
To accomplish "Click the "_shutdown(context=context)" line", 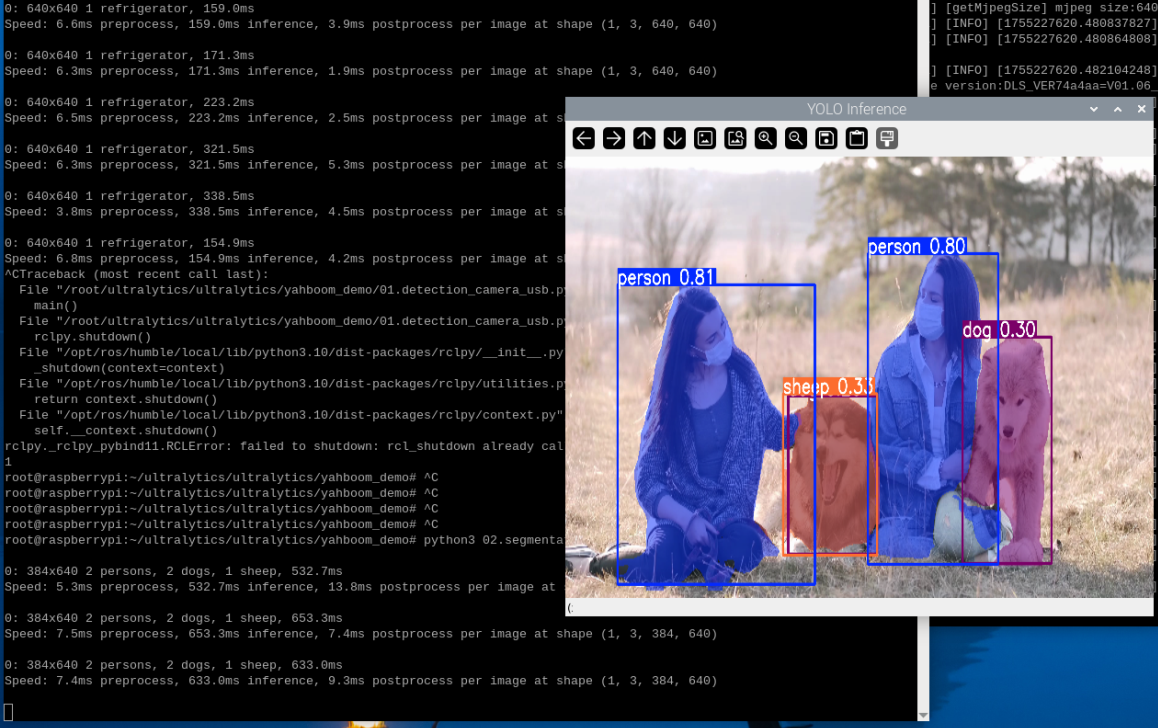I will 129,368.
